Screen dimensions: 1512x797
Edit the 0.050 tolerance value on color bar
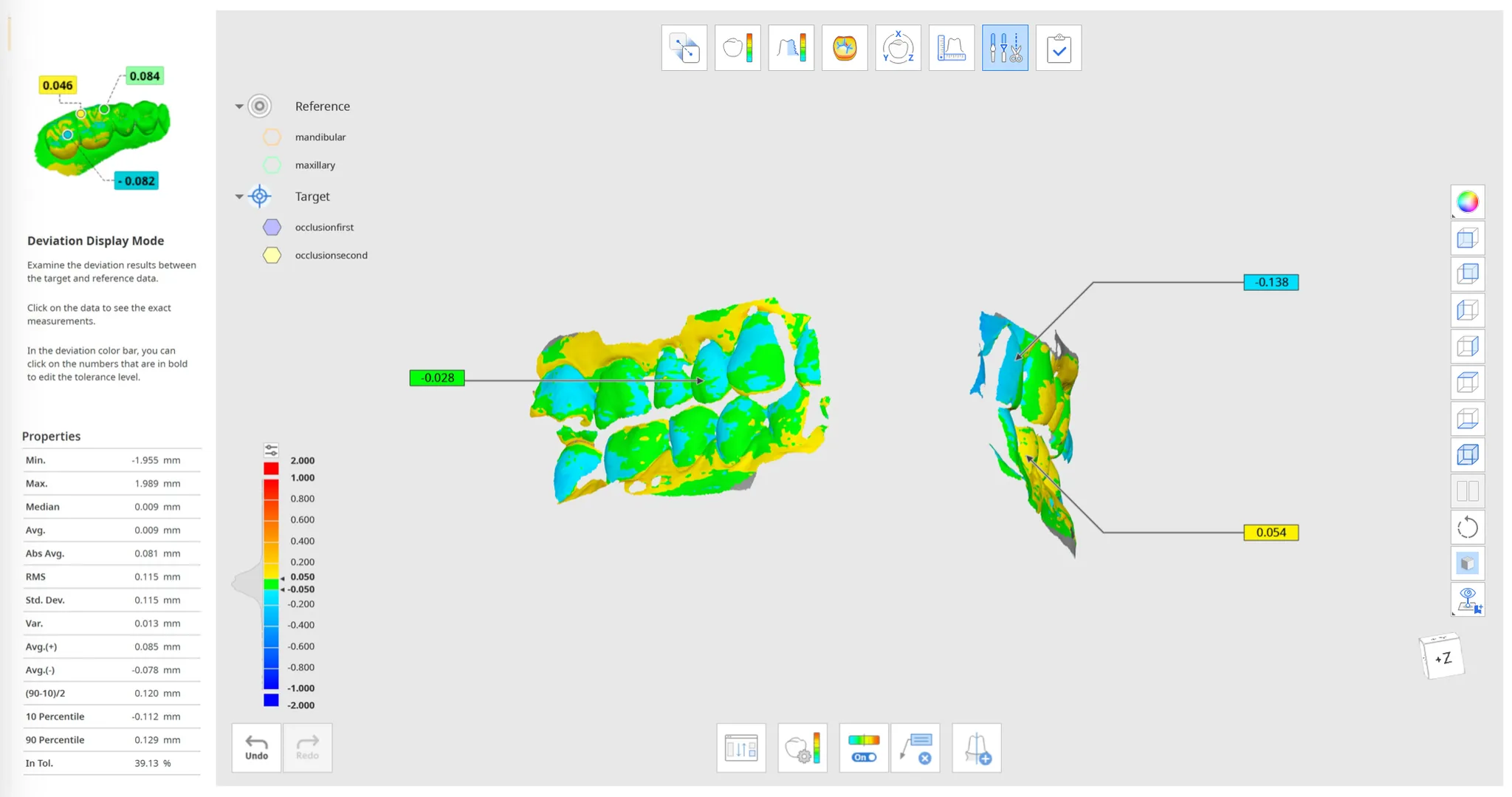pos(302,577)
